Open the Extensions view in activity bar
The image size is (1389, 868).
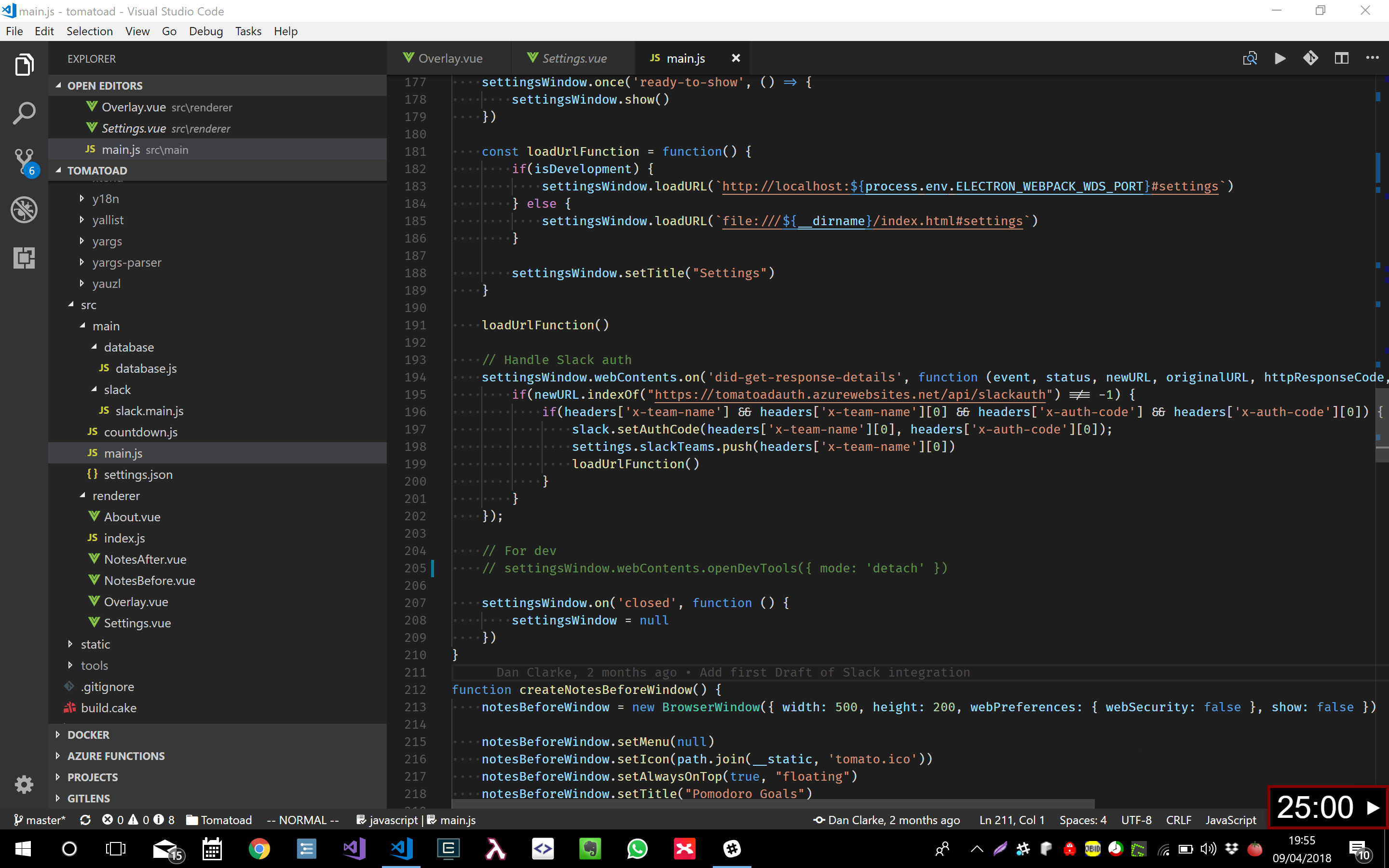24,258
